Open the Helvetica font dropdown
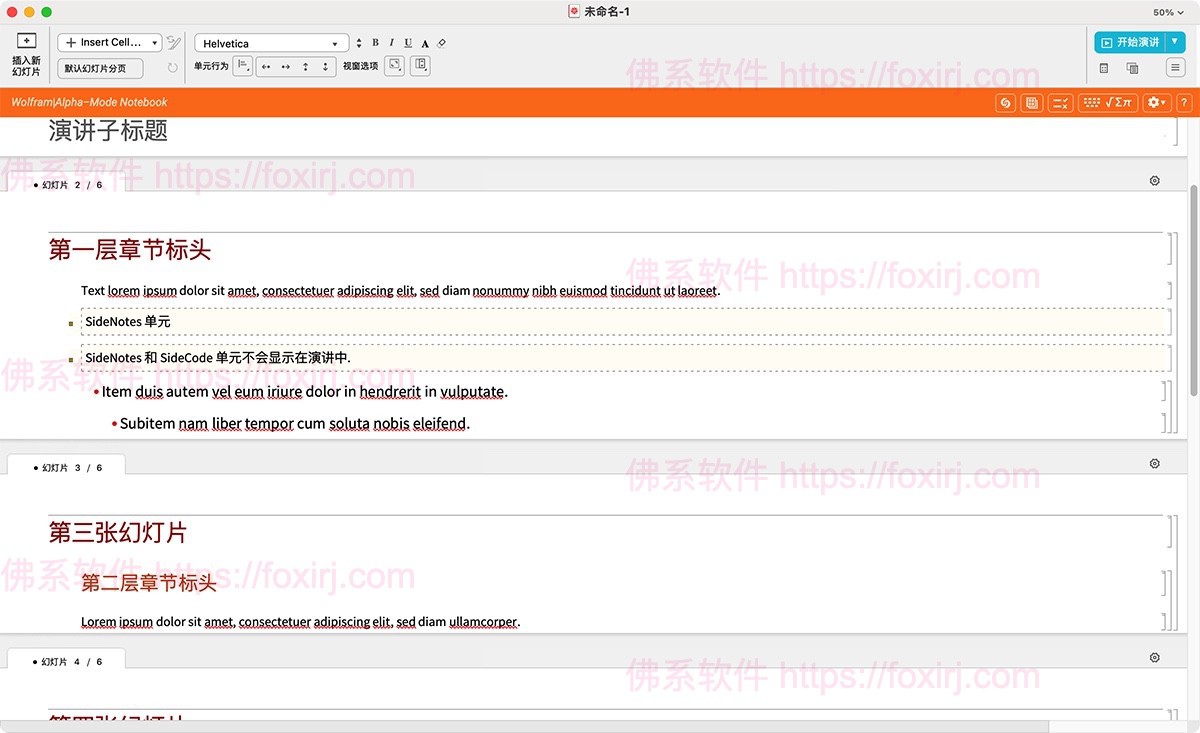The height and width of the screenshot is (733, 1200). [x=270, y=43]
